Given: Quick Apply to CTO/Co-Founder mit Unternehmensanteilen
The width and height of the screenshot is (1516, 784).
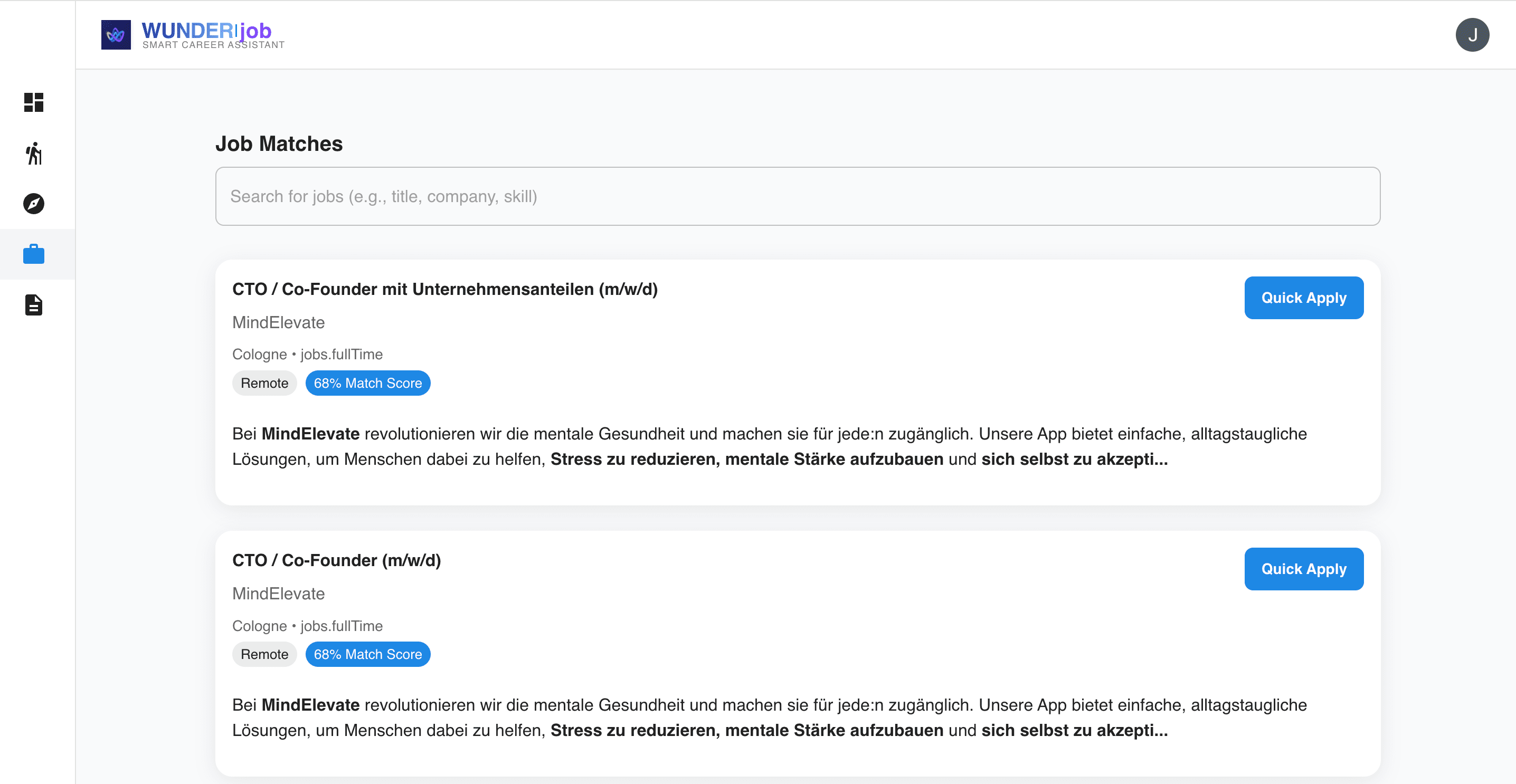Looking at the screenshot, I should 1304,298.
